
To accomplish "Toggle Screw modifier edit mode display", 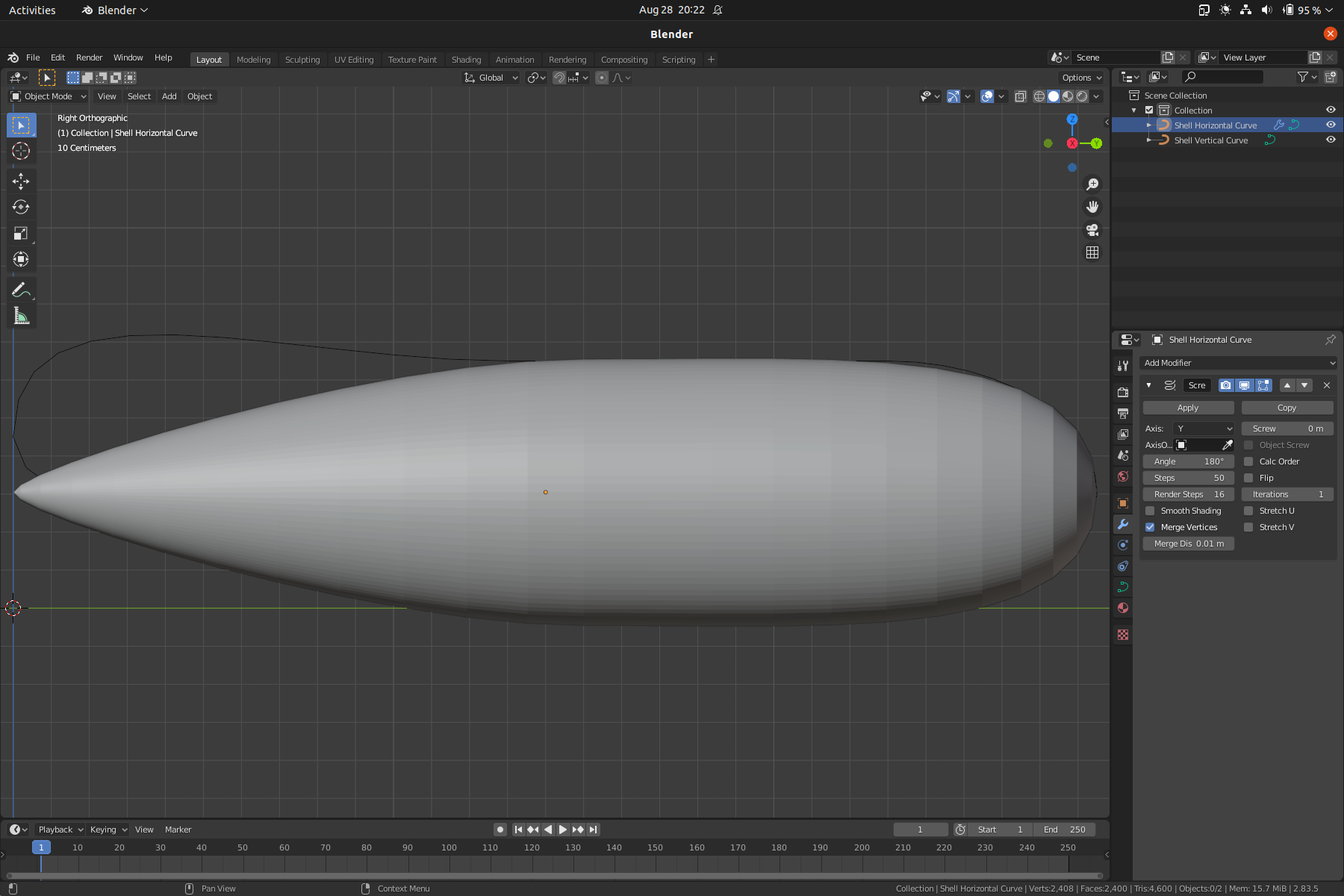I will point(1263,385).
